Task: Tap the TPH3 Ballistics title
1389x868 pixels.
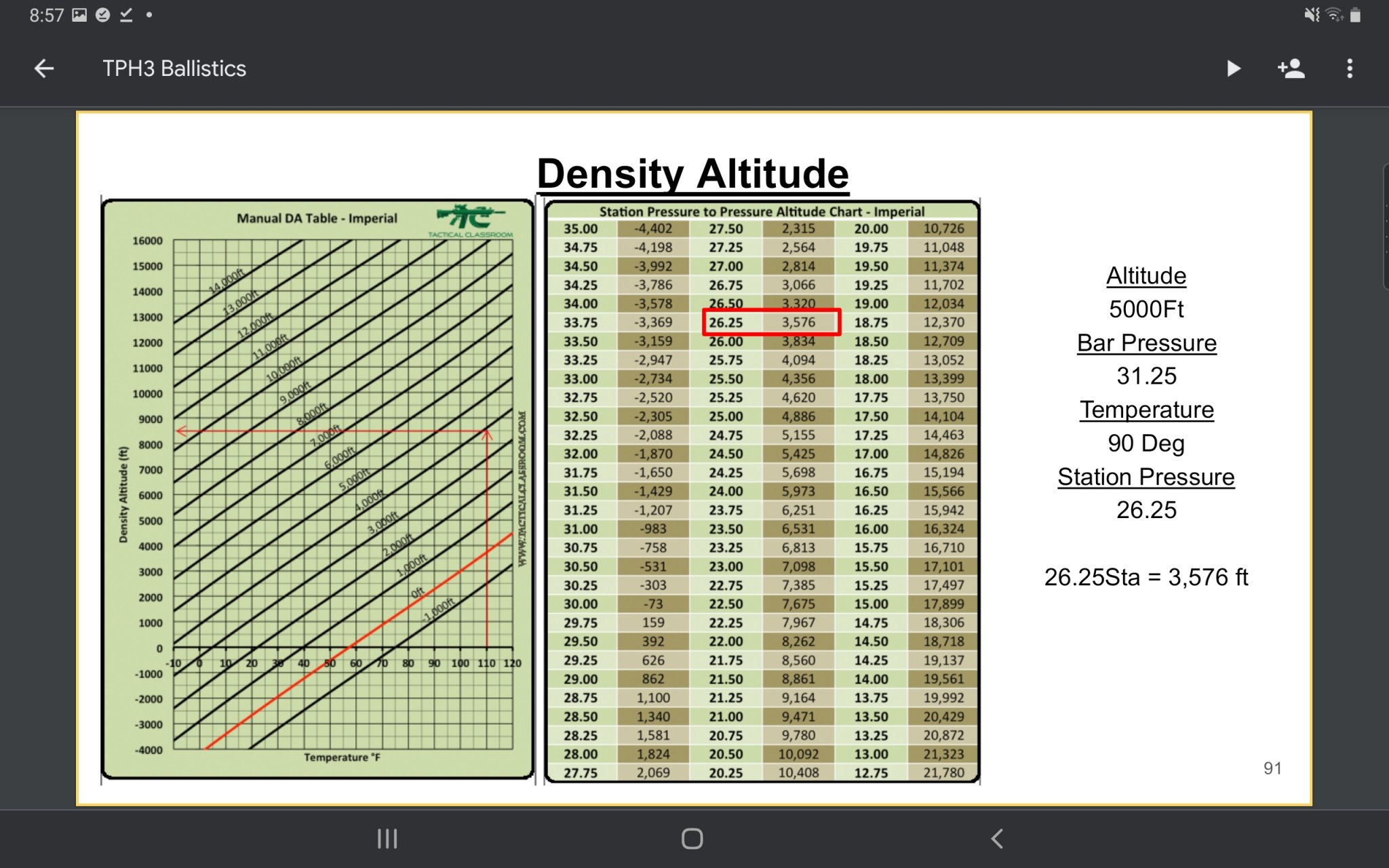Action: click(174, 68)
